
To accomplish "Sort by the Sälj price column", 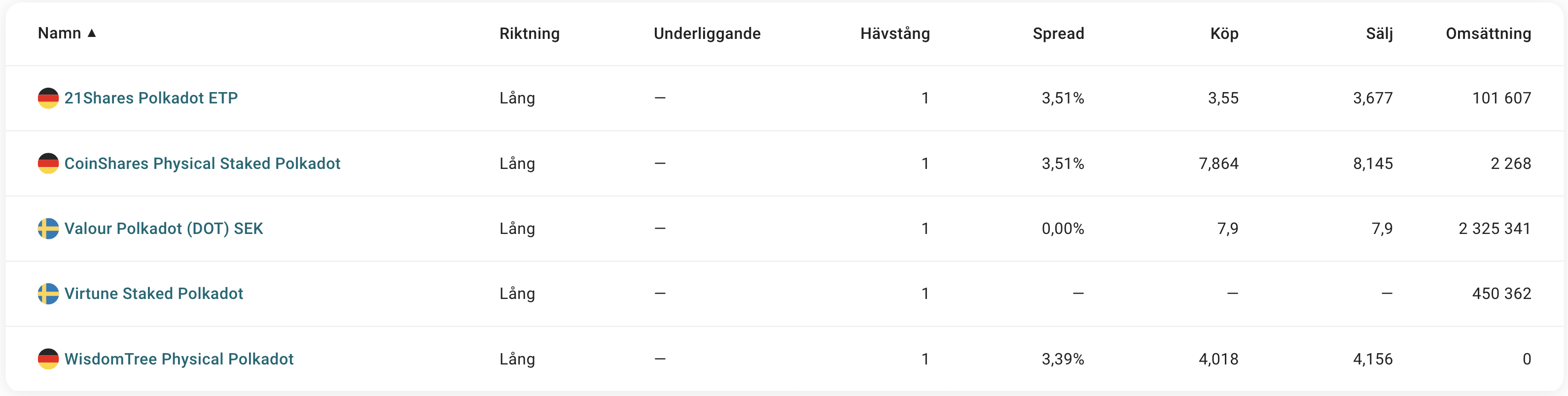I will (x=1379, y=33).
